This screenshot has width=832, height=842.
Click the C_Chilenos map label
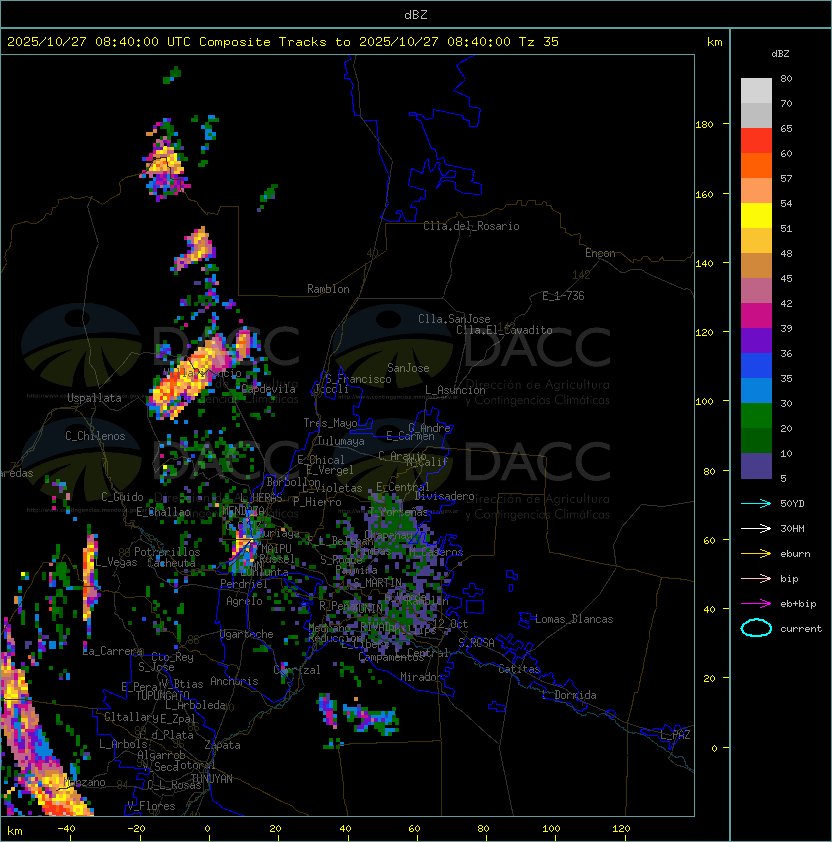95,436
